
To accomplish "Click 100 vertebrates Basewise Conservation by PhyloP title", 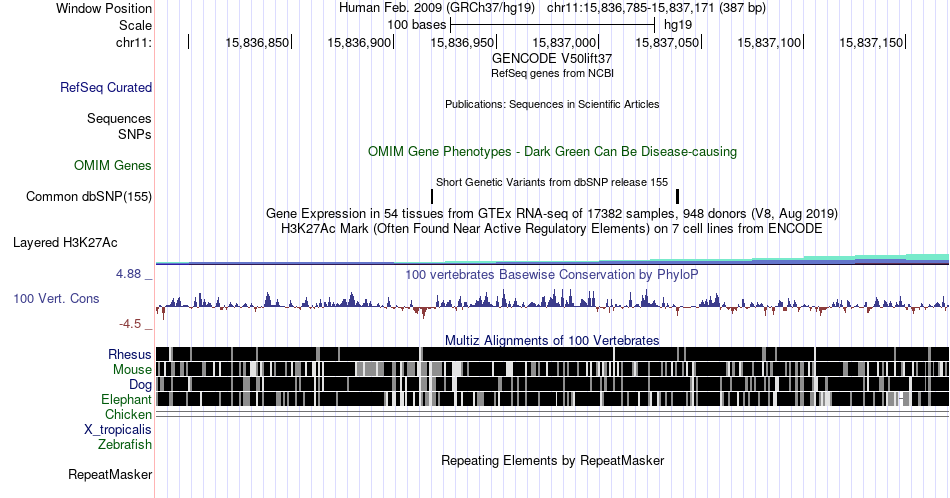I will (552, 274).
